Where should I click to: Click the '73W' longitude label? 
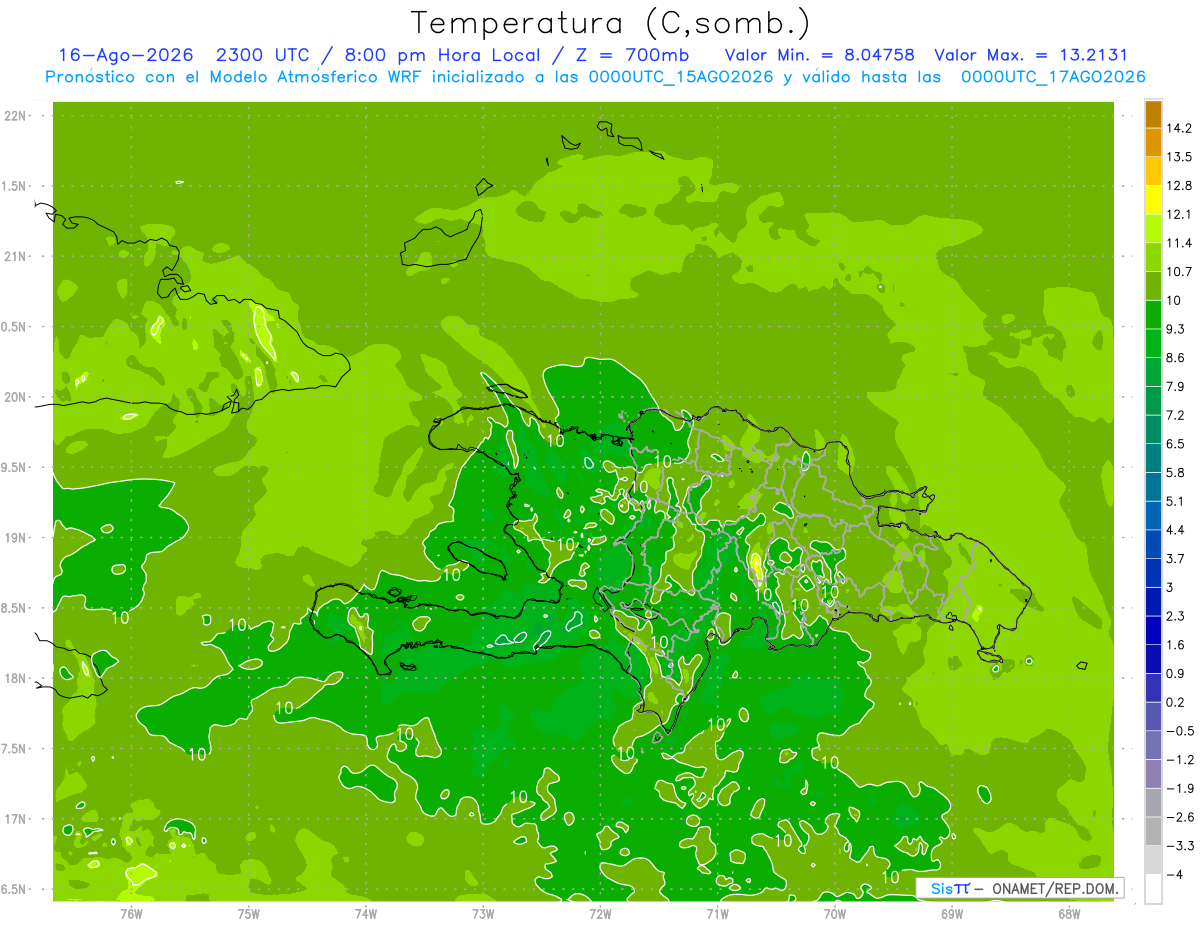[x=483, y=913]
